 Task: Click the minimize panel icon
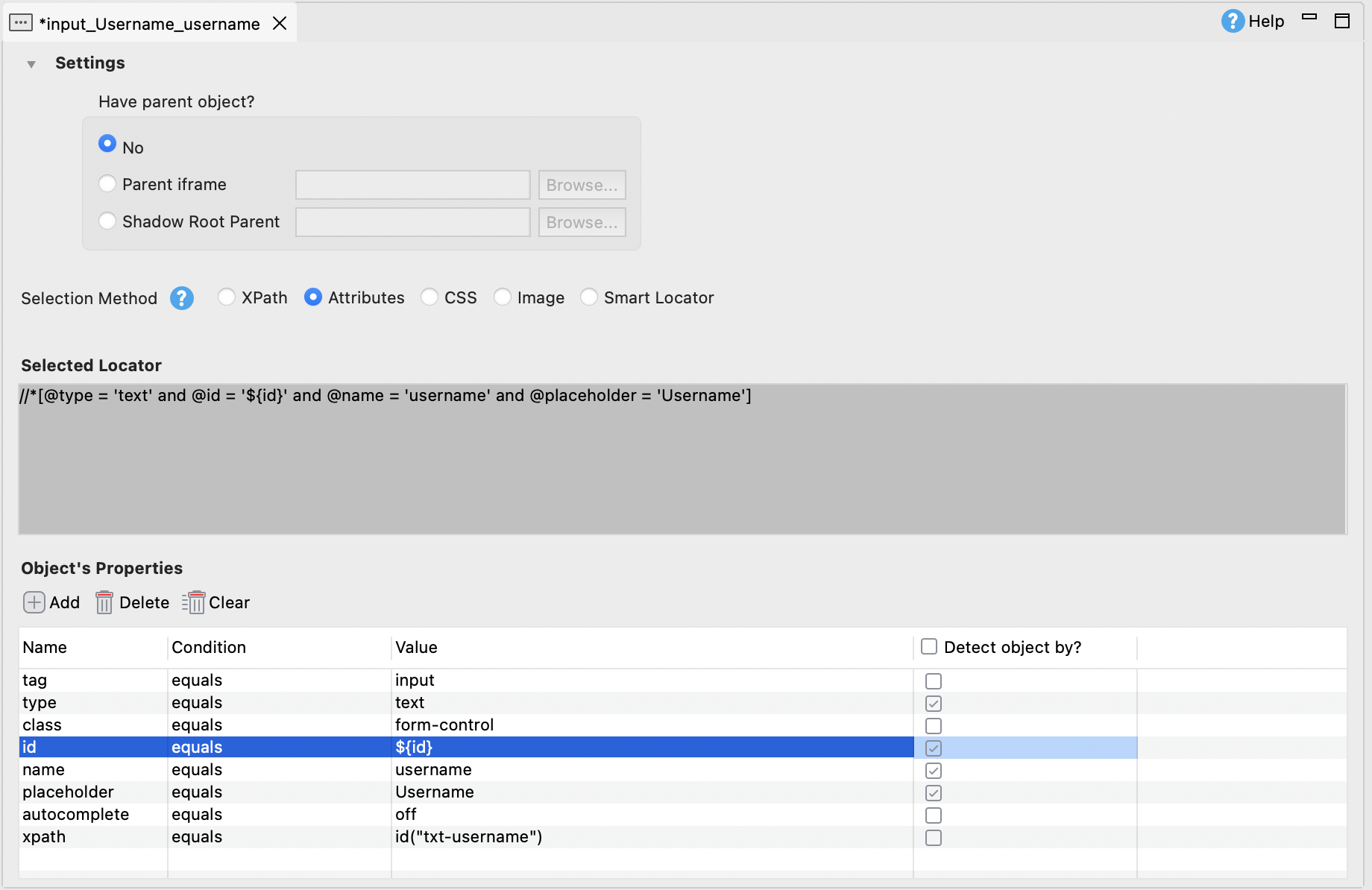1309,18
